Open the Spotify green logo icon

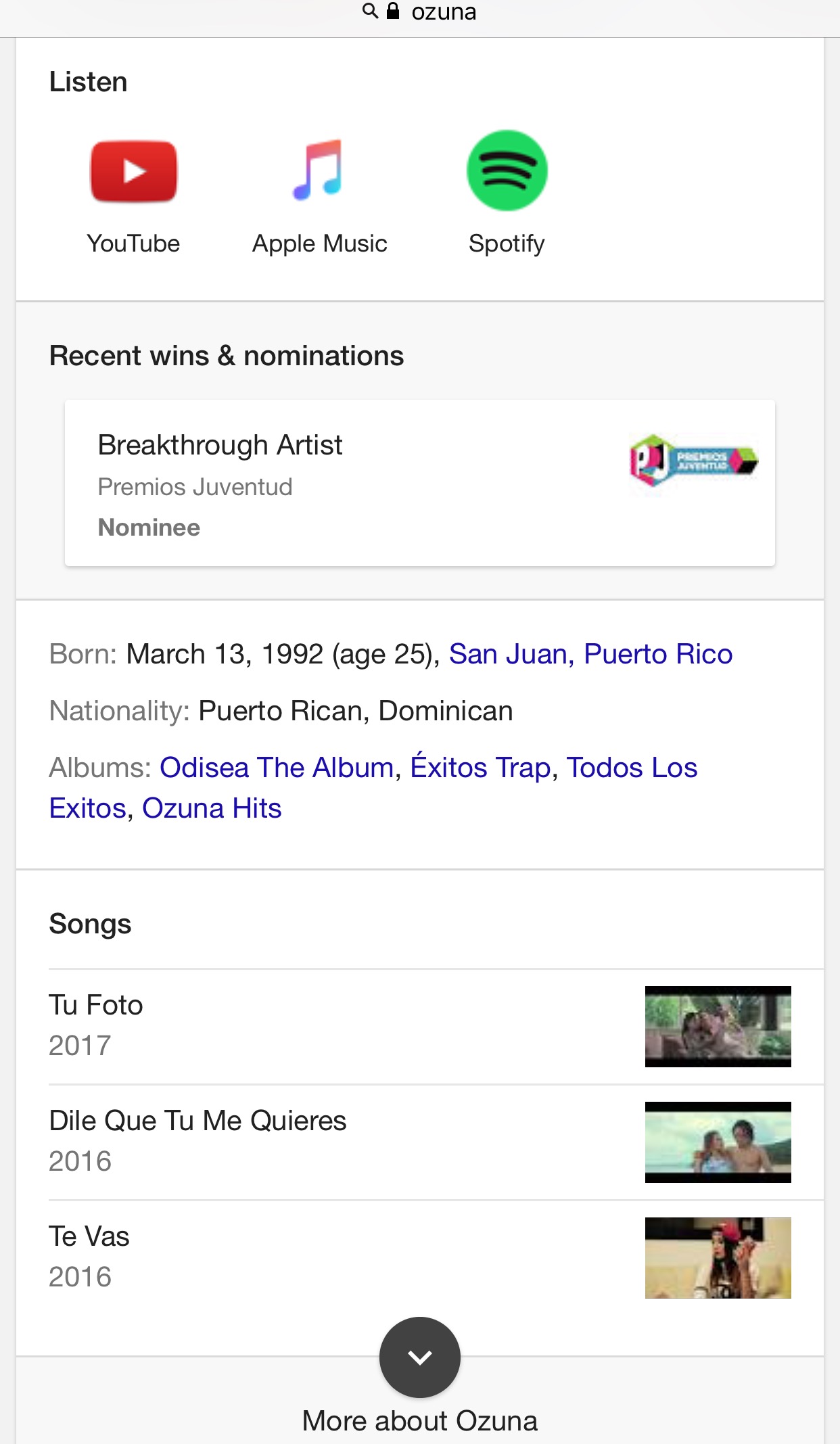click(507, 170)
